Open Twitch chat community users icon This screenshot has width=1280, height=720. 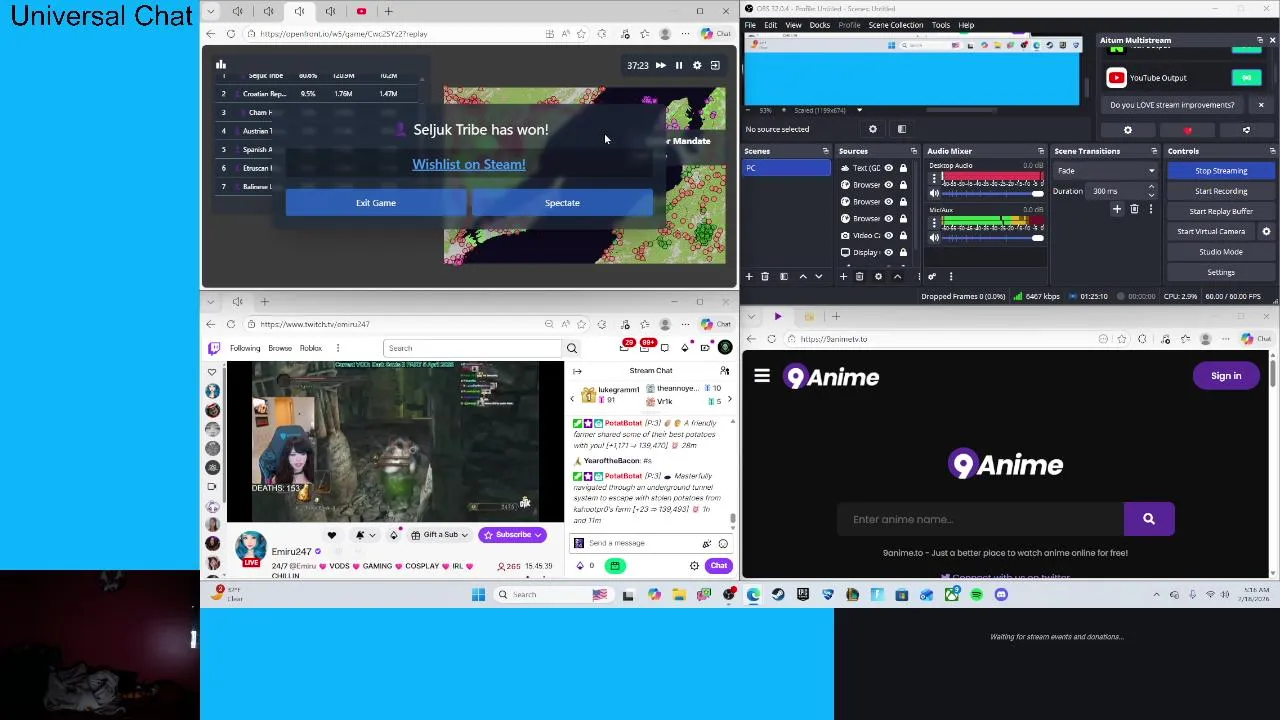pyautogui.click(x=725, y=371)
